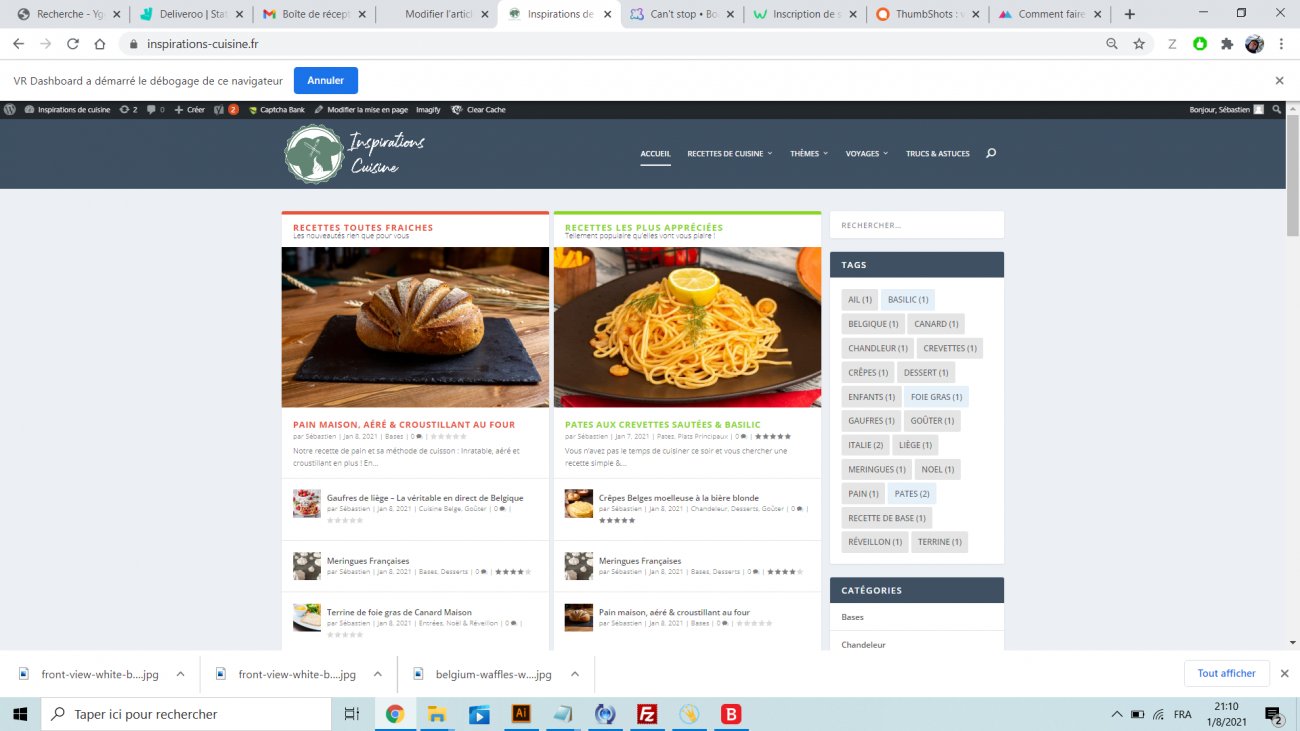Click the updates icon showing 2
The image size is (1300, 731).
(128, 110)
